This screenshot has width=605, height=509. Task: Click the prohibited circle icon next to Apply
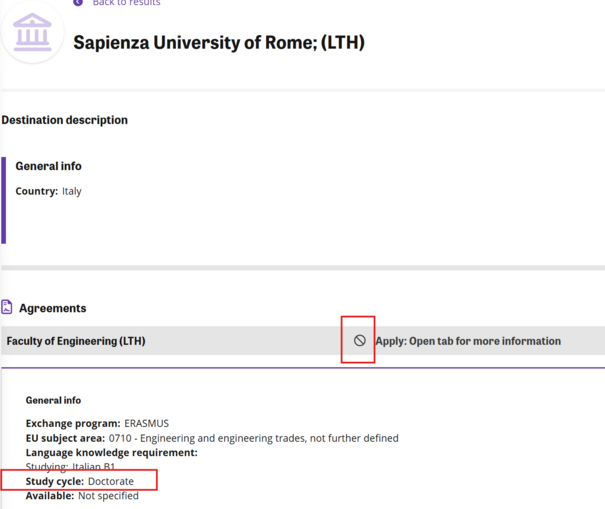coord(359,341)
